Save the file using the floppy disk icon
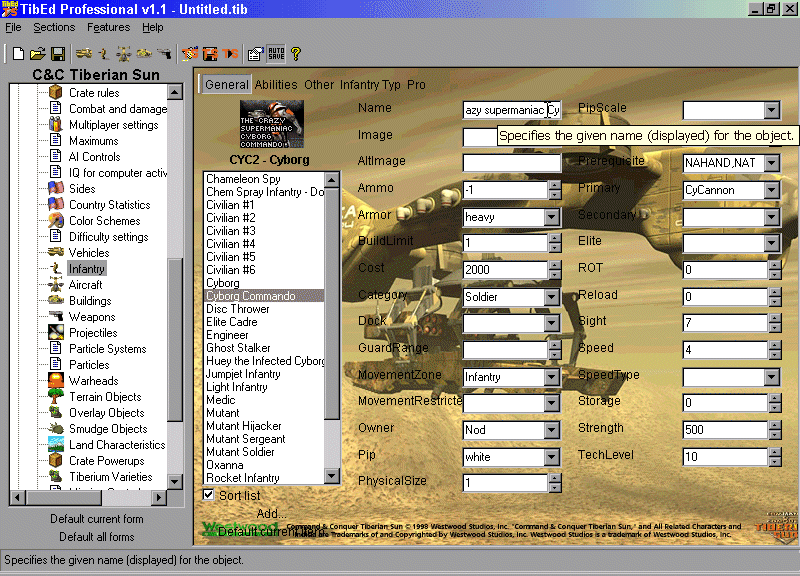Viewport: 800px width, 576px height. coord(58,54)
